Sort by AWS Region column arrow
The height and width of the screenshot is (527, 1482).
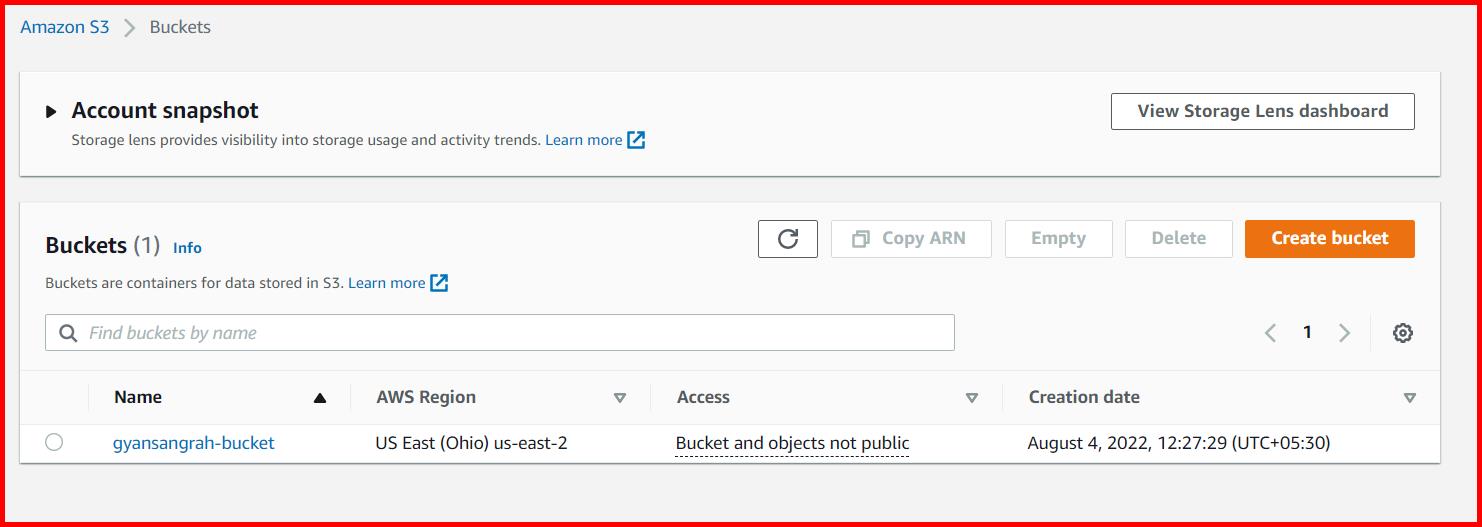(x=620, y=398)
